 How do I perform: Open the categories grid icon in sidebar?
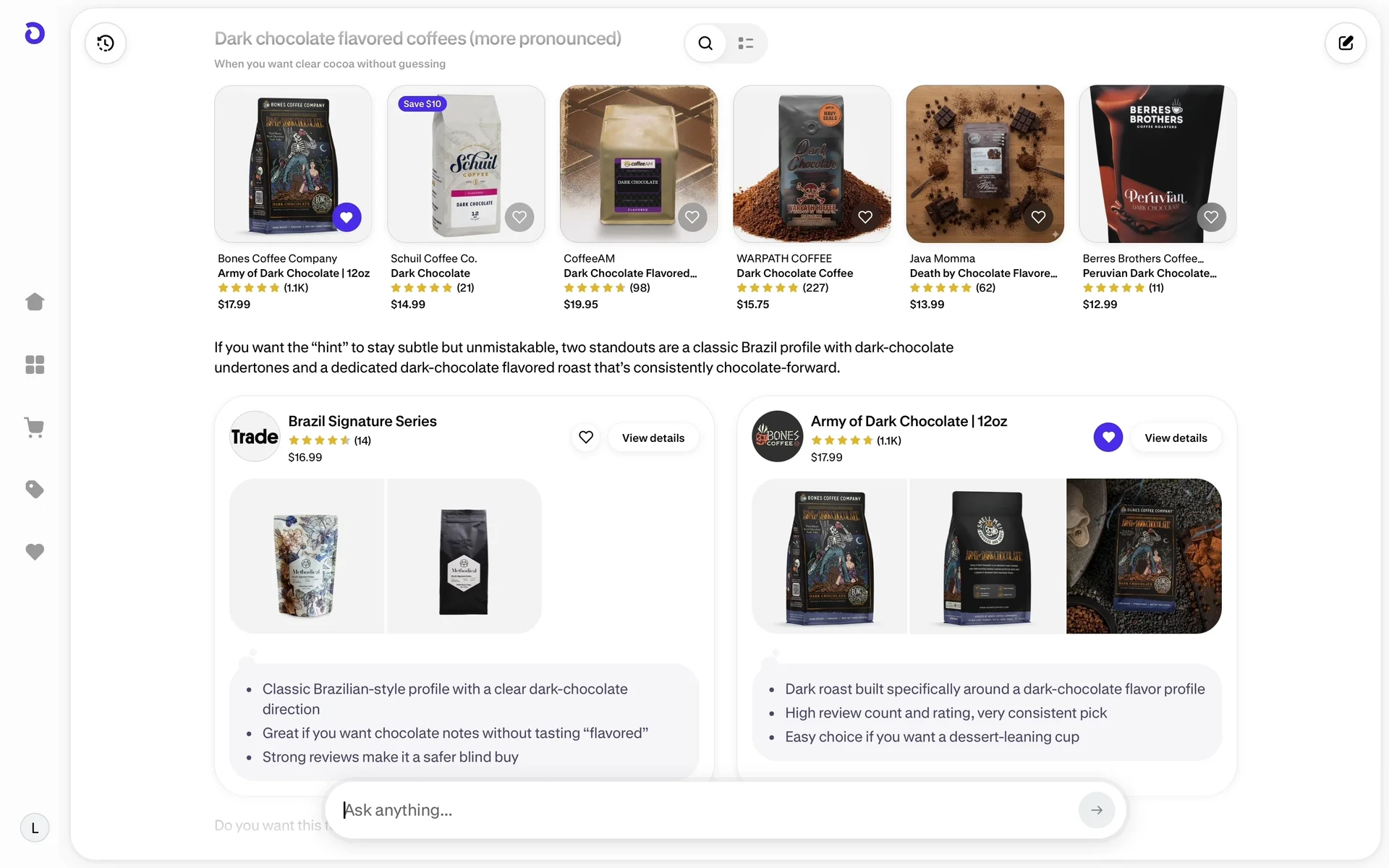[35, 365]
